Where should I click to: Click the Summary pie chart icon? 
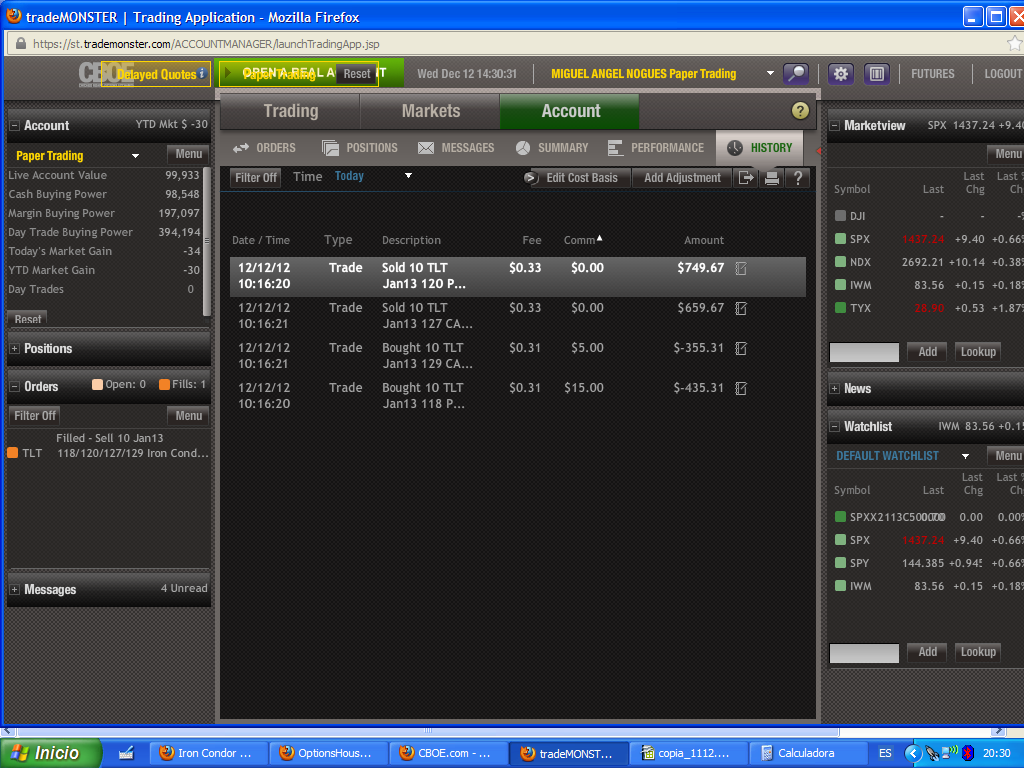(522, 148)
